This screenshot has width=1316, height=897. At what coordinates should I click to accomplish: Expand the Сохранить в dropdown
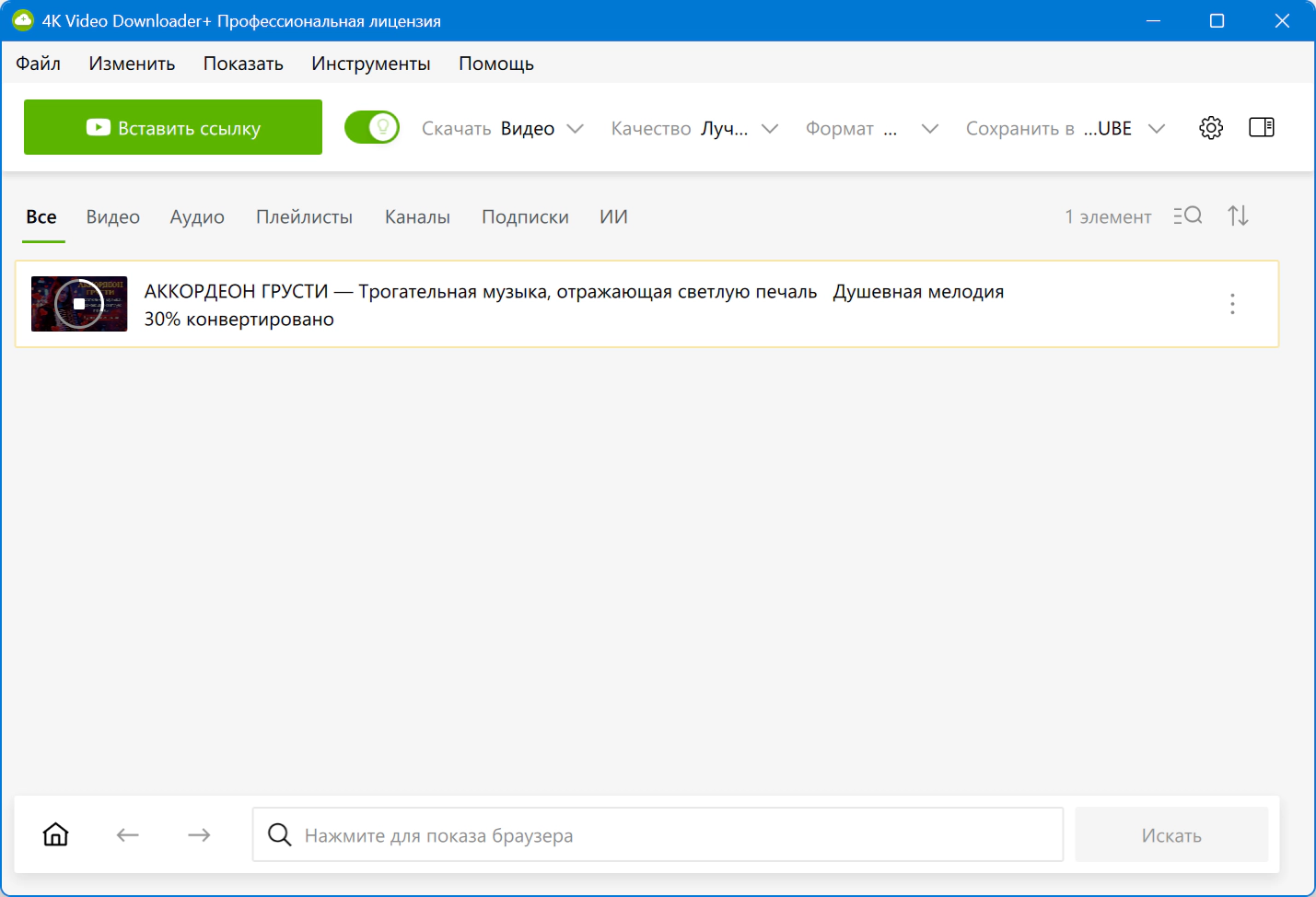point(1066,129)
